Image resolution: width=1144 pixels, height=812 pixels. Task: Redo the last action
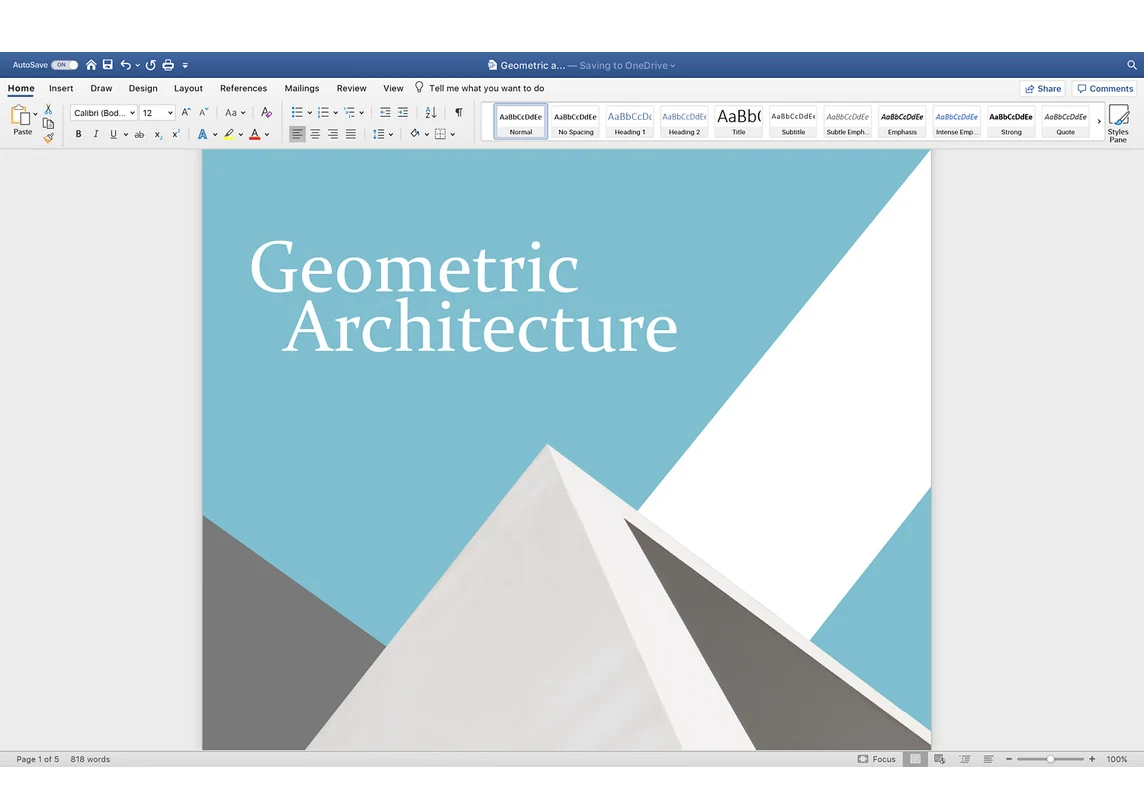pyautogui.click(x=151, y=65)
